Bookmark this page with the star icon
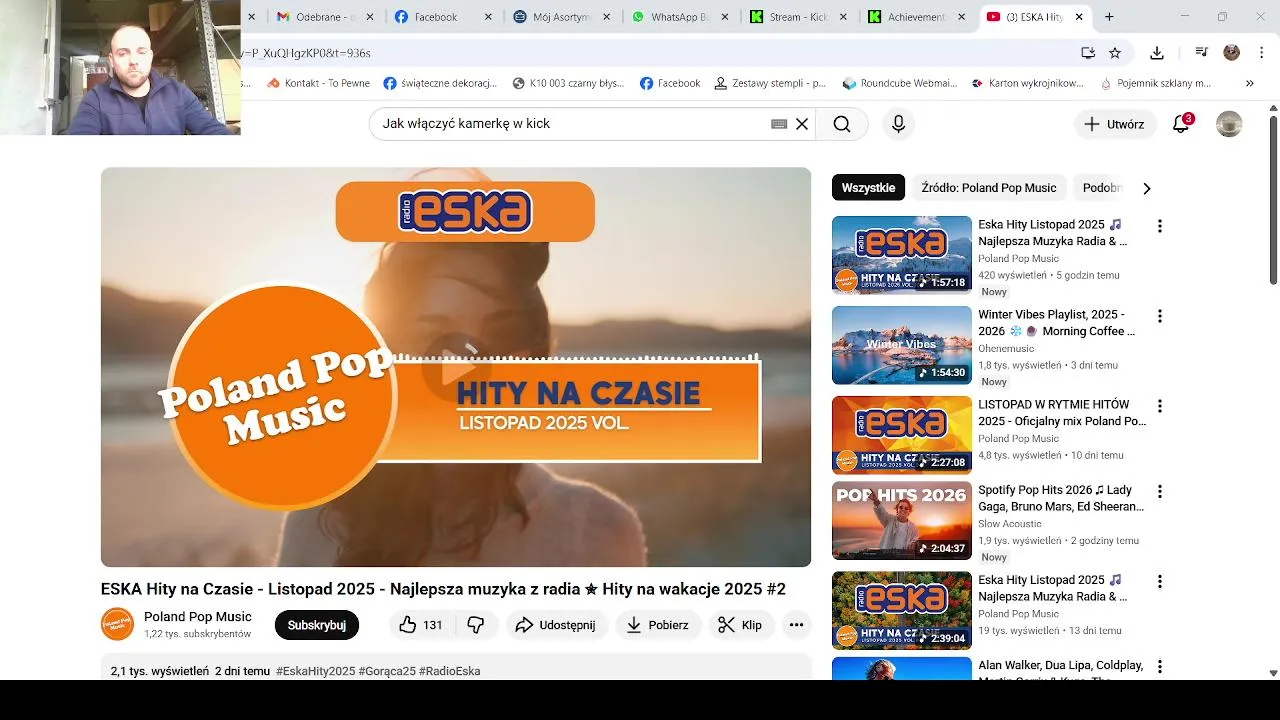The width and height of the screenshot is (1280, 720). pyautogui.click(x=1115, y=53)
